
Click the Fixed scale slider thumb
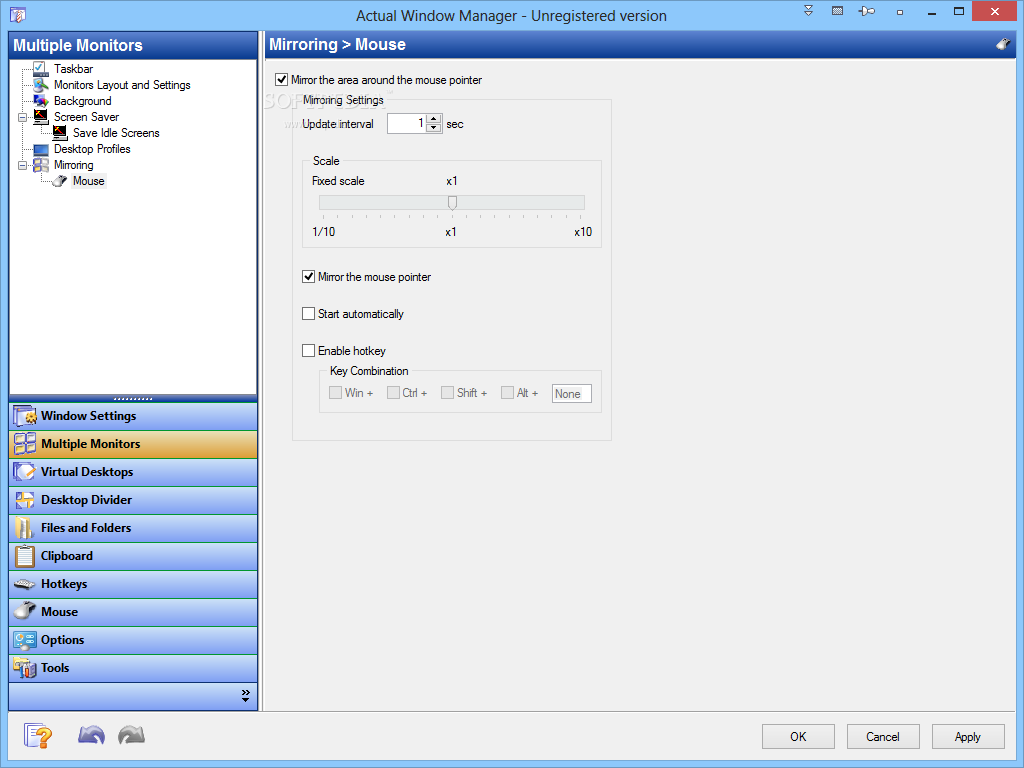(452, 202)
